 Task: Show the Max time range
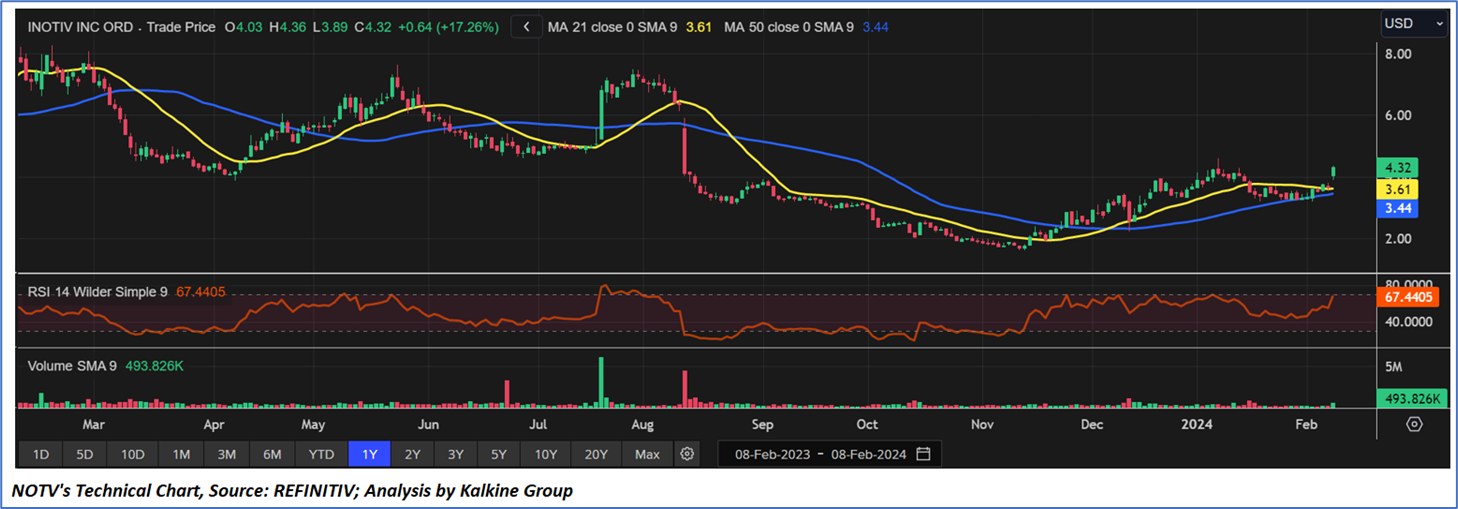coord(647,454)
